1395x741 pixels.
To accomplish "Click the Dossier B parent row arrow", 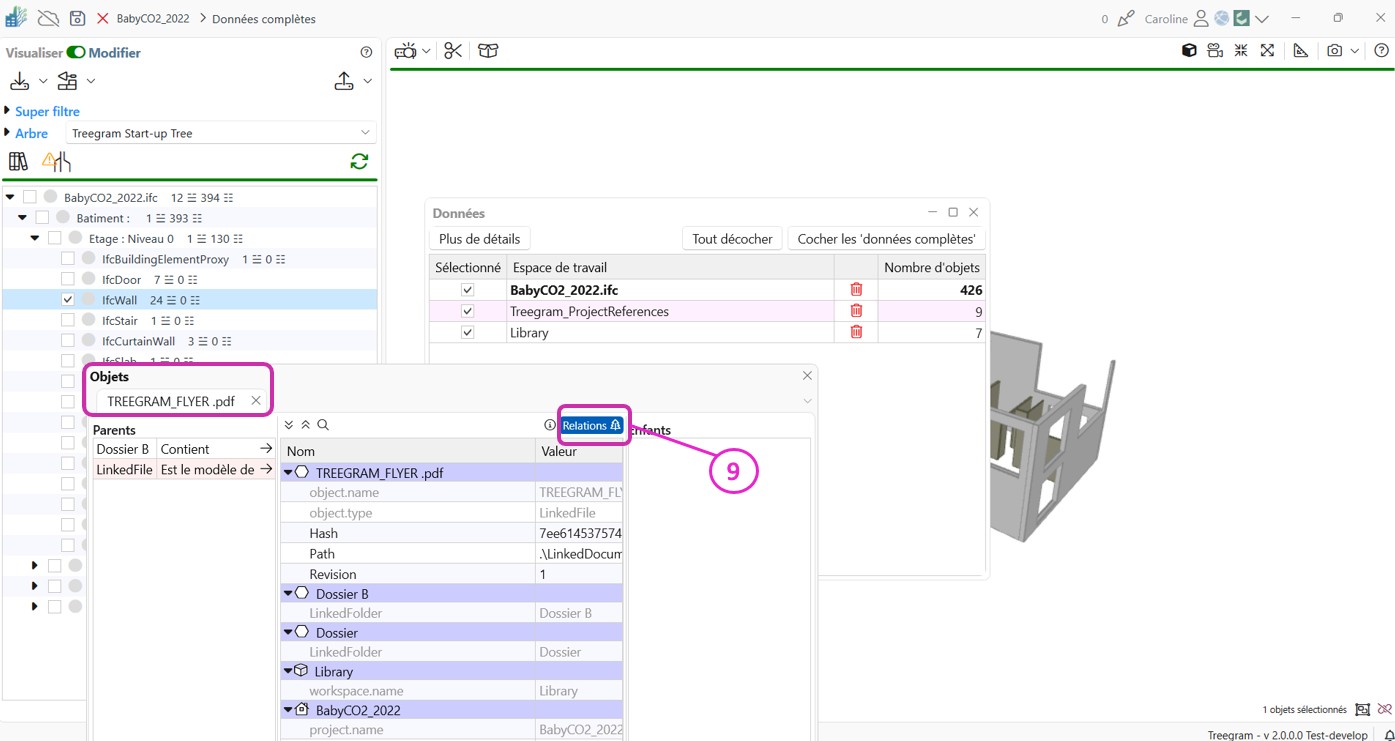I will coord(265,449).
